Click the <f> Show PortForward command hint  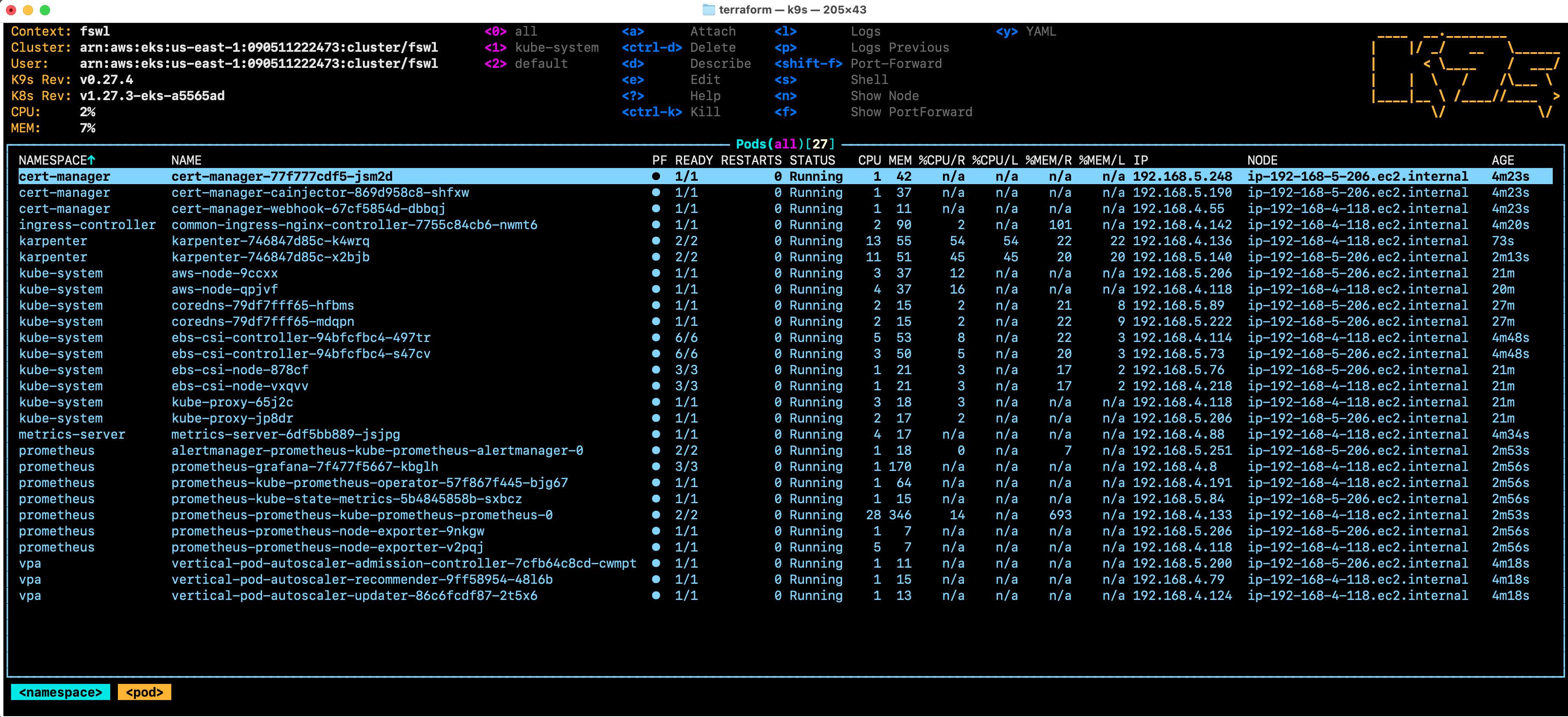click(x=873, y=112)
